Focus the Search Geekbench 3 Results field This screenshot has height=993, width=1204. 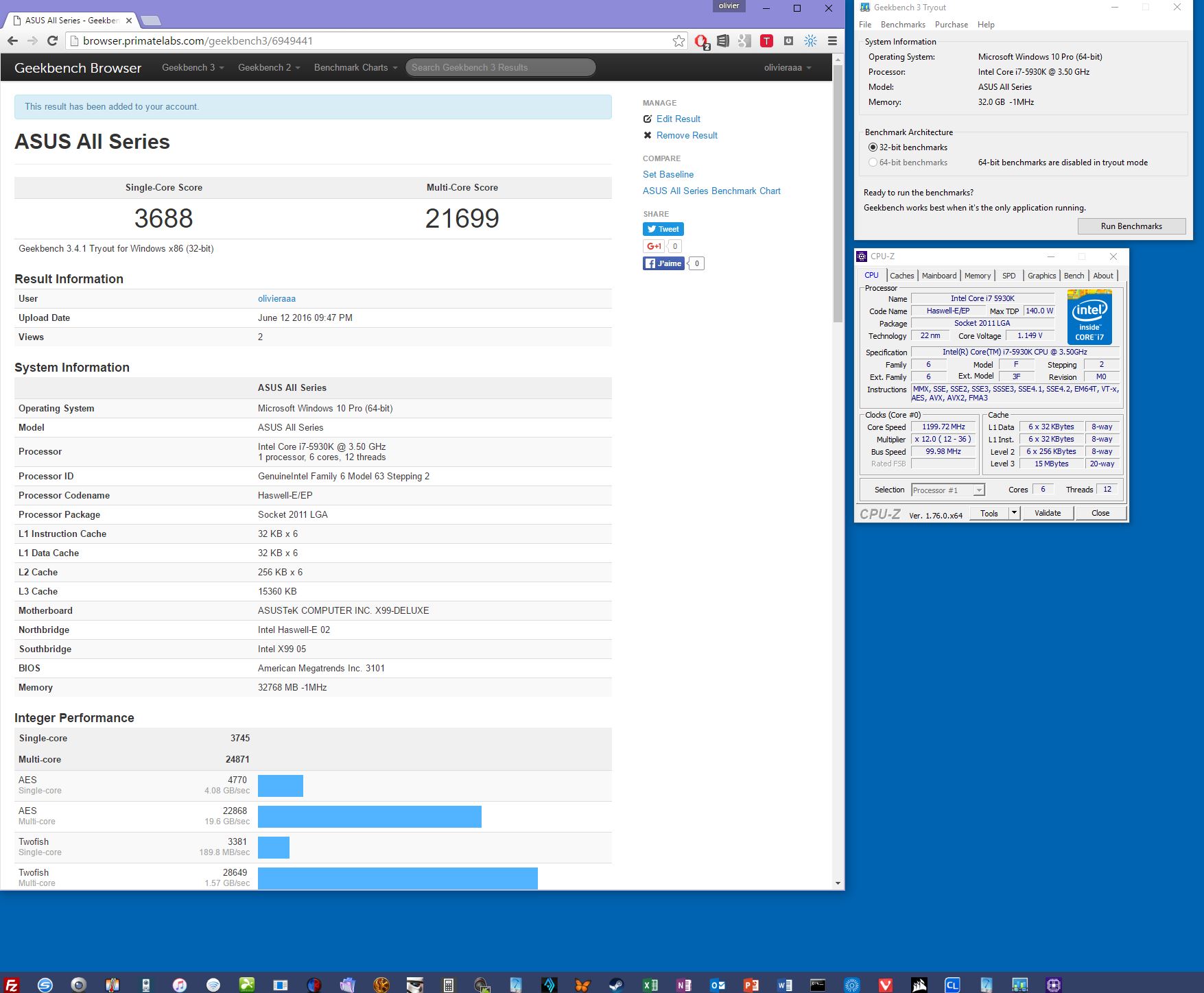click(500, 67)
